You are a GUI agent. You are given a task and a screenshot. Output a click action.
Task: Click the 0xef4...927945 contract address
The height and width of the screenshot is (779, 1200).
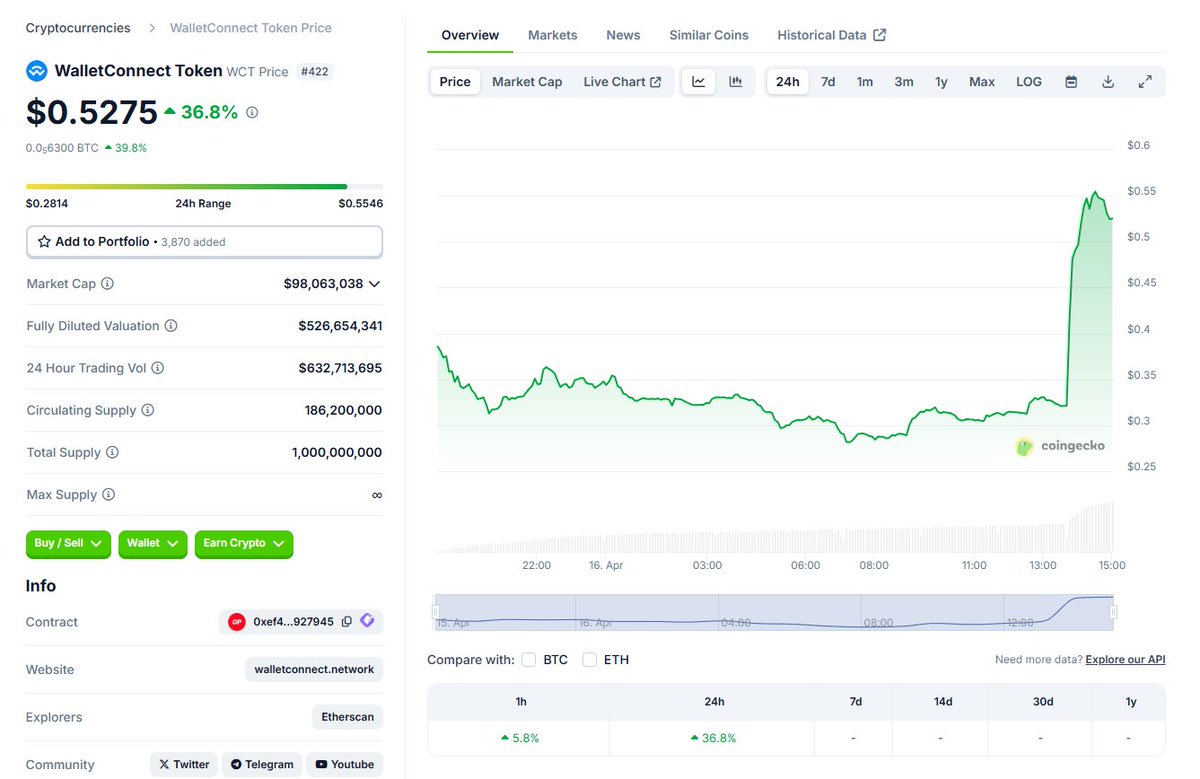click(x=294, y=622)
